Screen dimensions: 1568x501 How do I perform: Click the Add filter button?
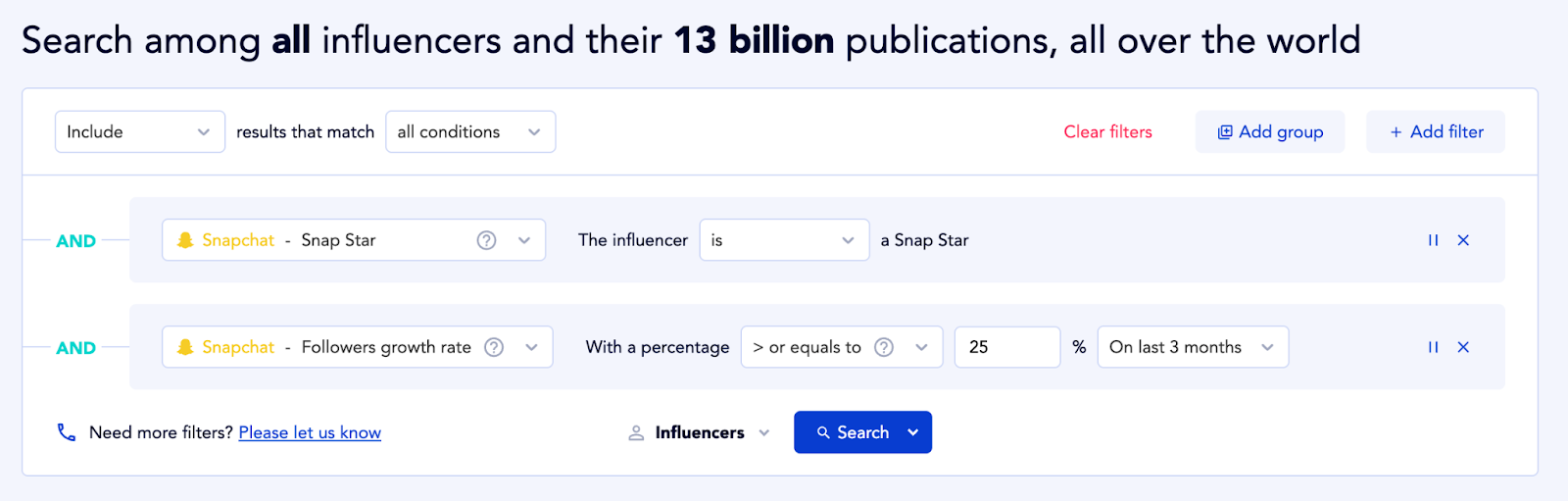click(1435, 132)
